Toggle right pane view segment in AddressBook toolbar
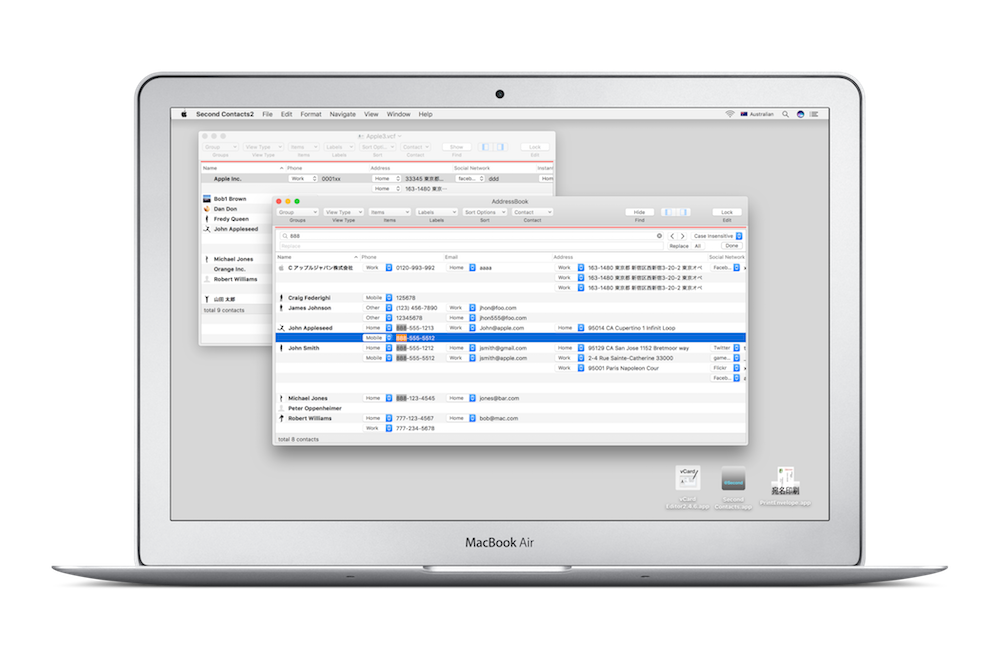Viewport: 1000px width, 657px height. pos(683,212)
